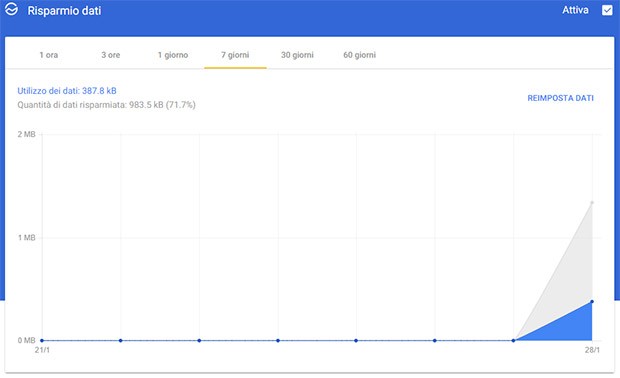This screenshot has width=620, height=378.
Task: Click the 21/1 date label
Action: pyautogui.click(x=42, y=350)
